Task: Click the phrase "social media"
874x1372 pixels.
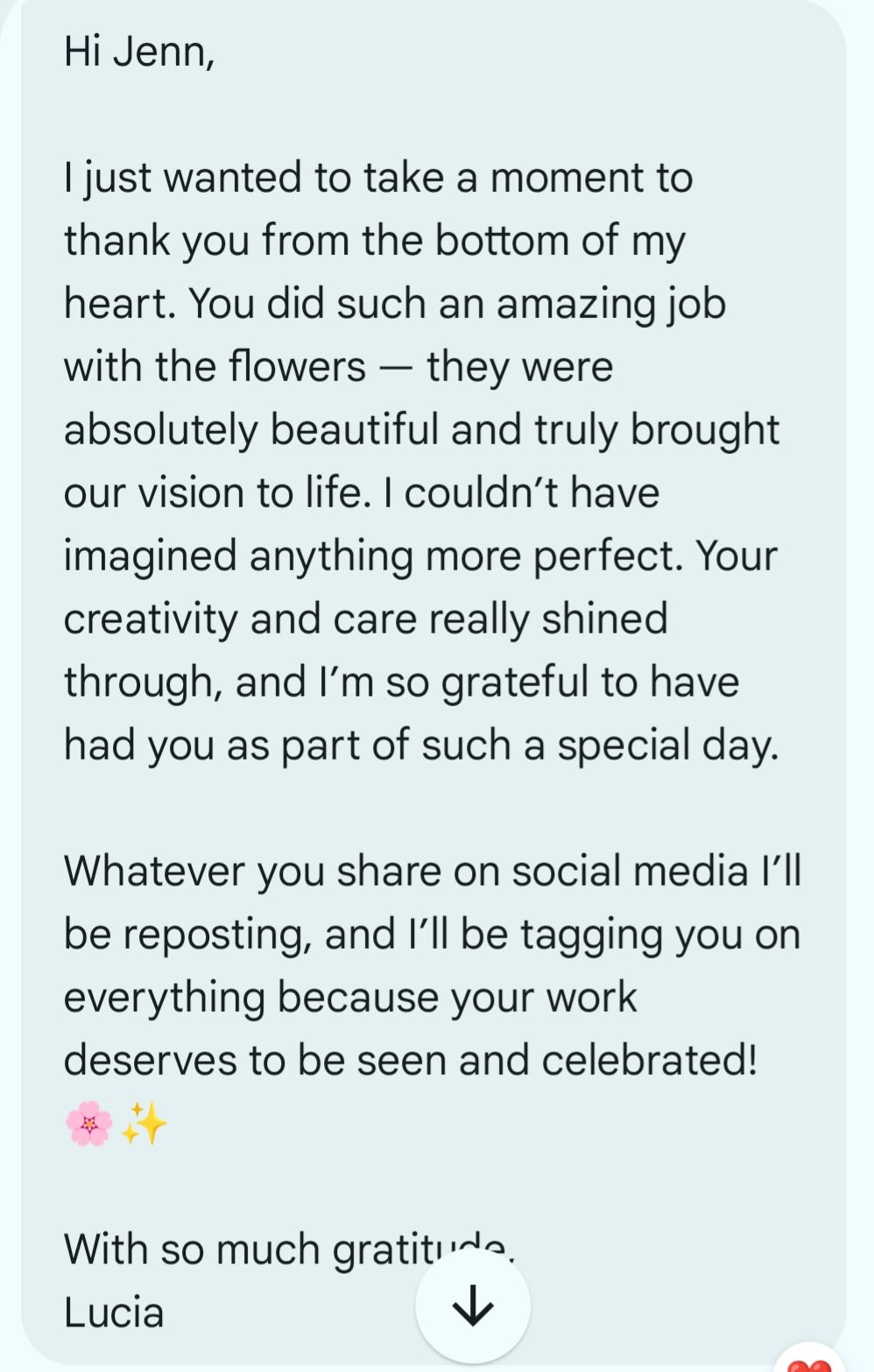Action: click(x=630, y=871)
